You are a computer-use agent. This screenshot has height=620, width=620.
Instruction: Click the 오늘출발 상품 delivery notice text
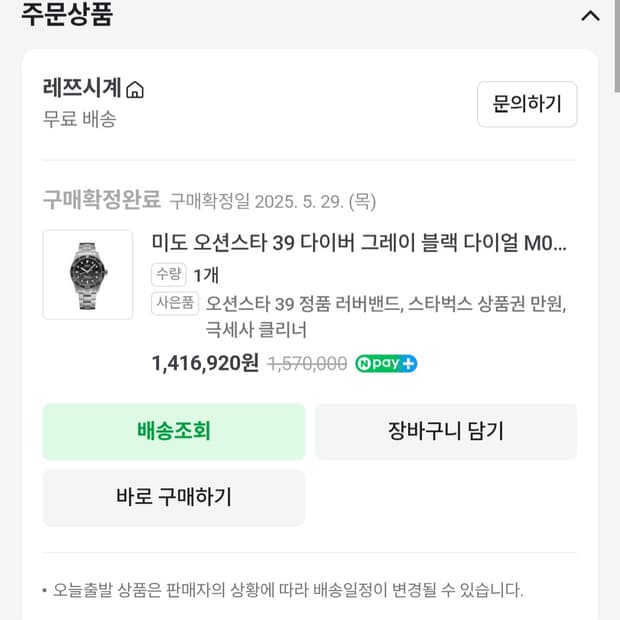click(288, 590)
